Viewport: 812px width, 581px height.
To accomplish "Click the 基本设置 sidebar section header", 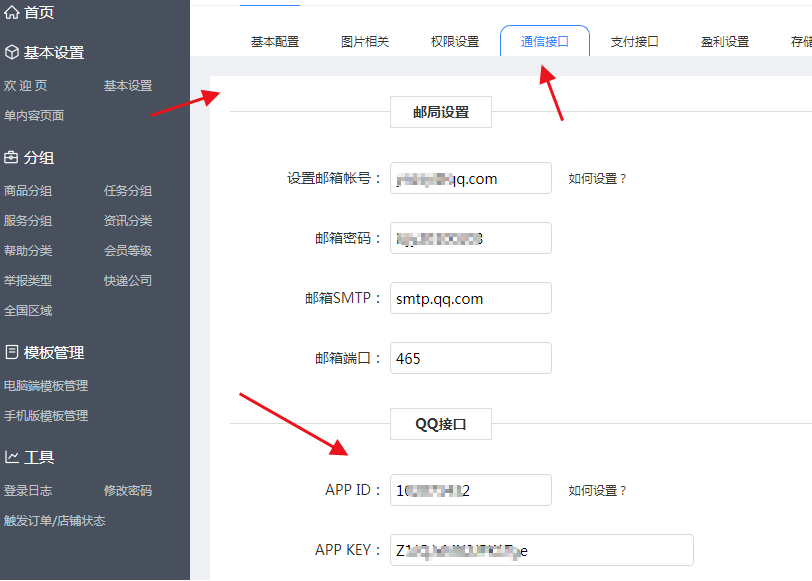I will pos(54,53).
